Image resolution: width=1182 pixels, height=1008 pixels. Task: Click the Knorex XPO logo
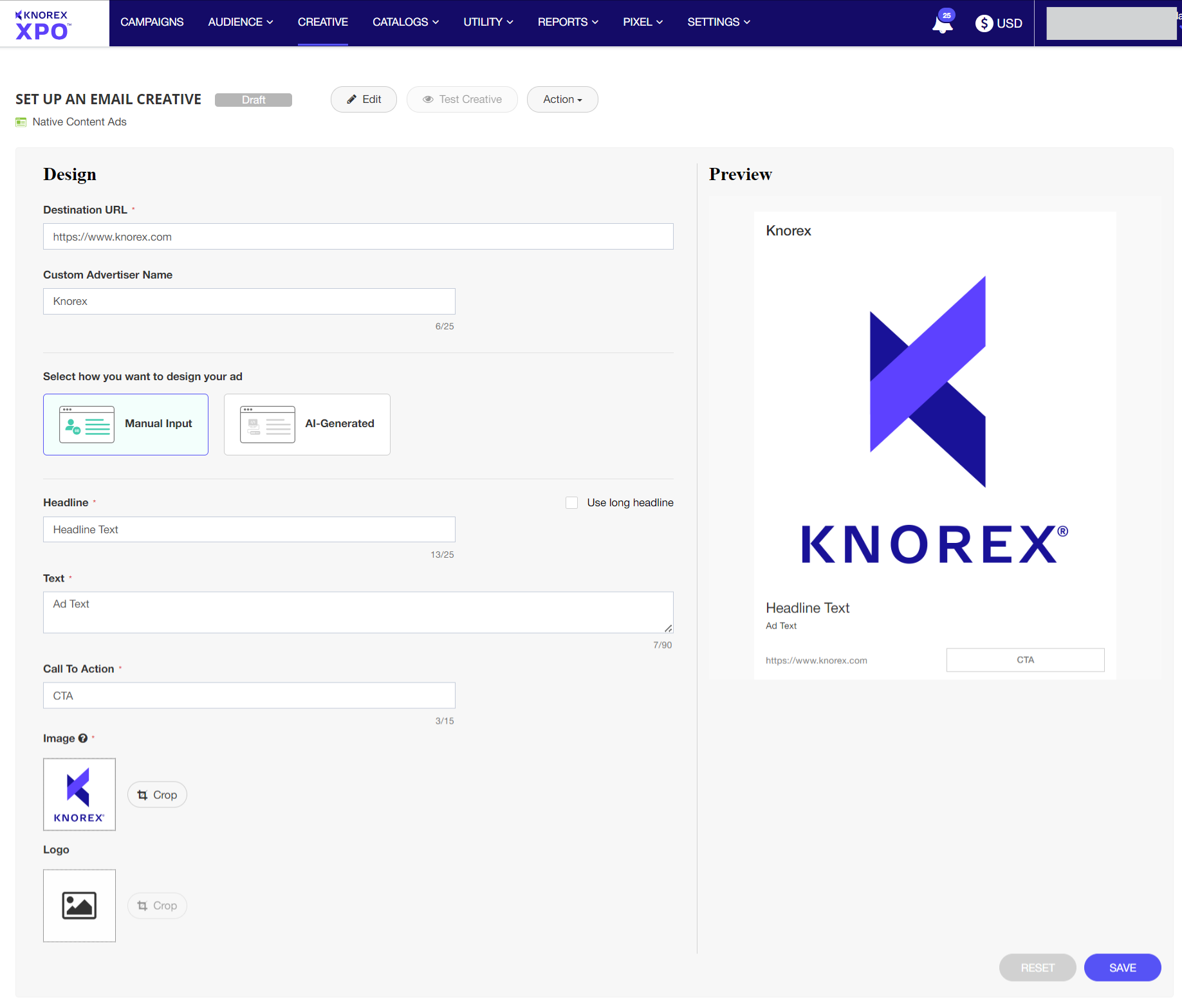pos(42,24)
